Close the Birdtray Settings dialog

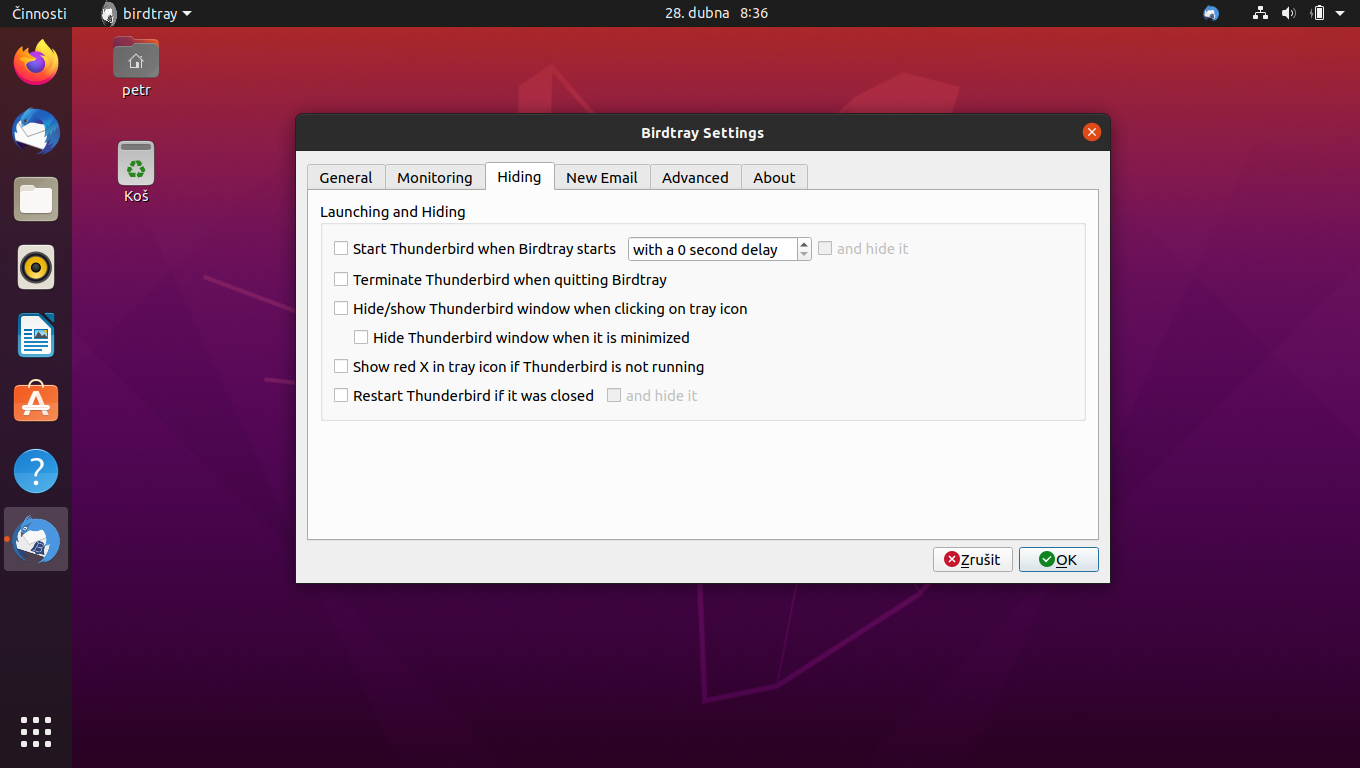click(x=1092, y=132)
